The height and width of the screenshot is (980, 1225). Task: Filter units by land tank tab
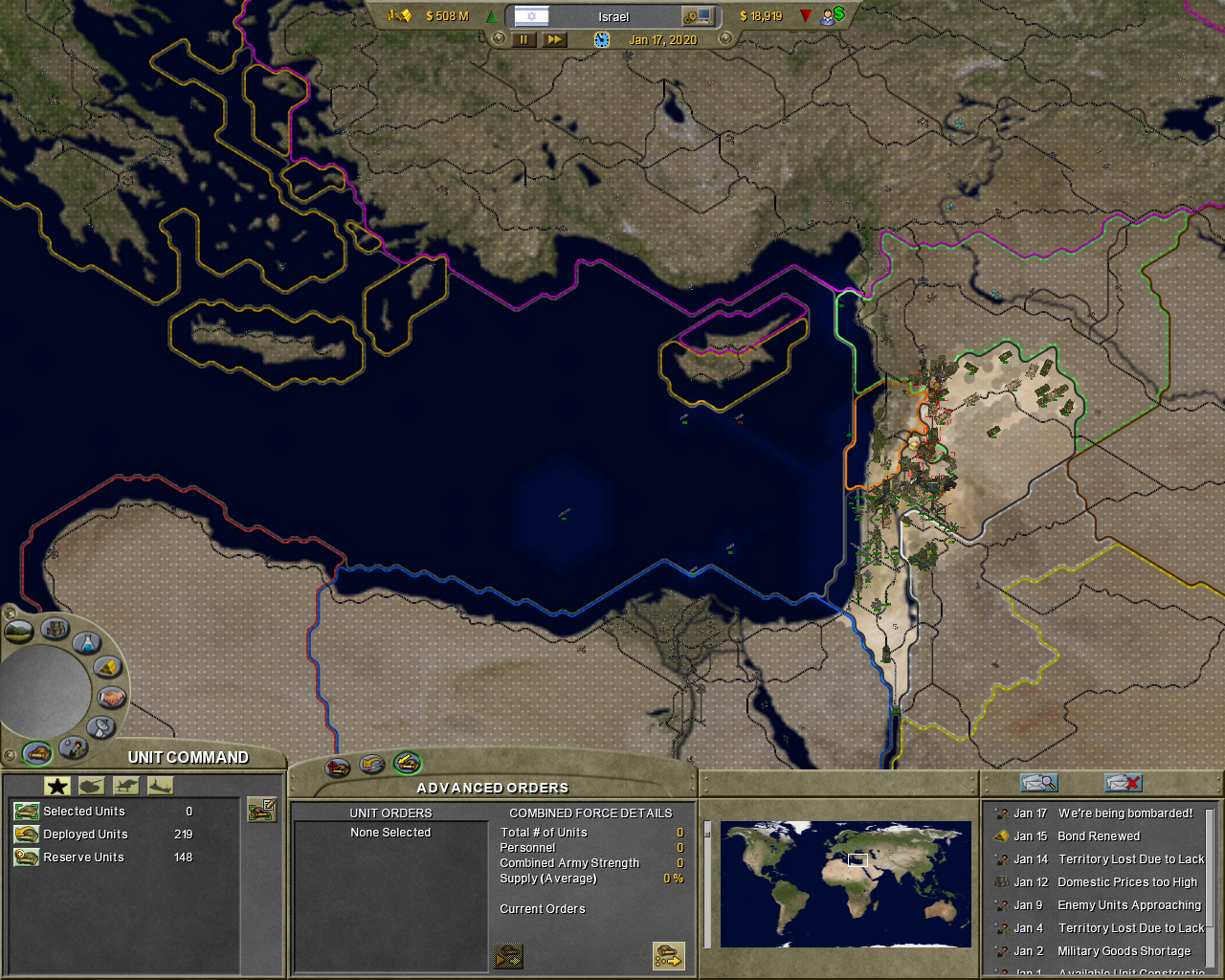[x=91, y=786]
